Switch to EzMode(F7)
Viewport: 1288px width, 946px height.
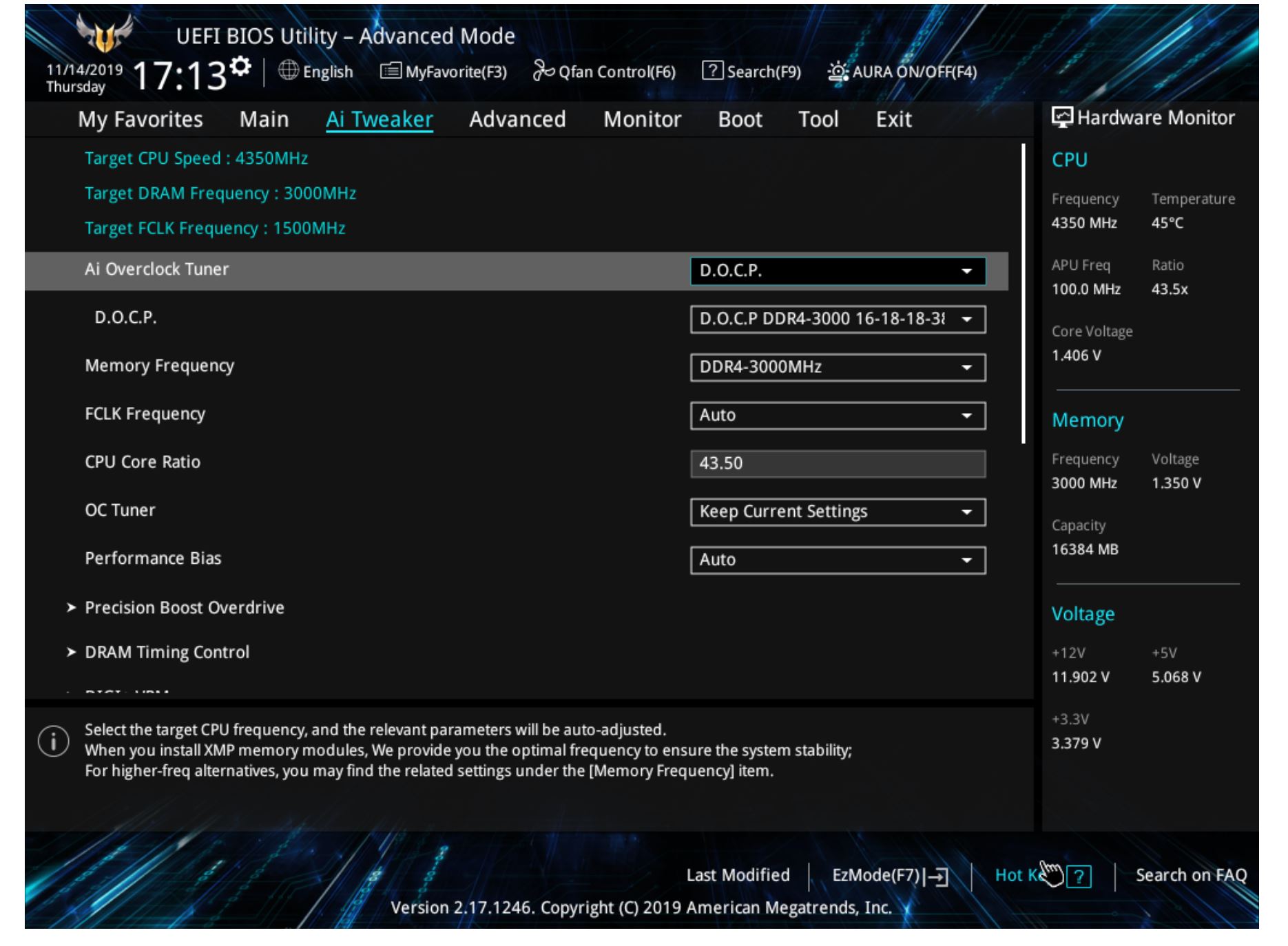890,876
